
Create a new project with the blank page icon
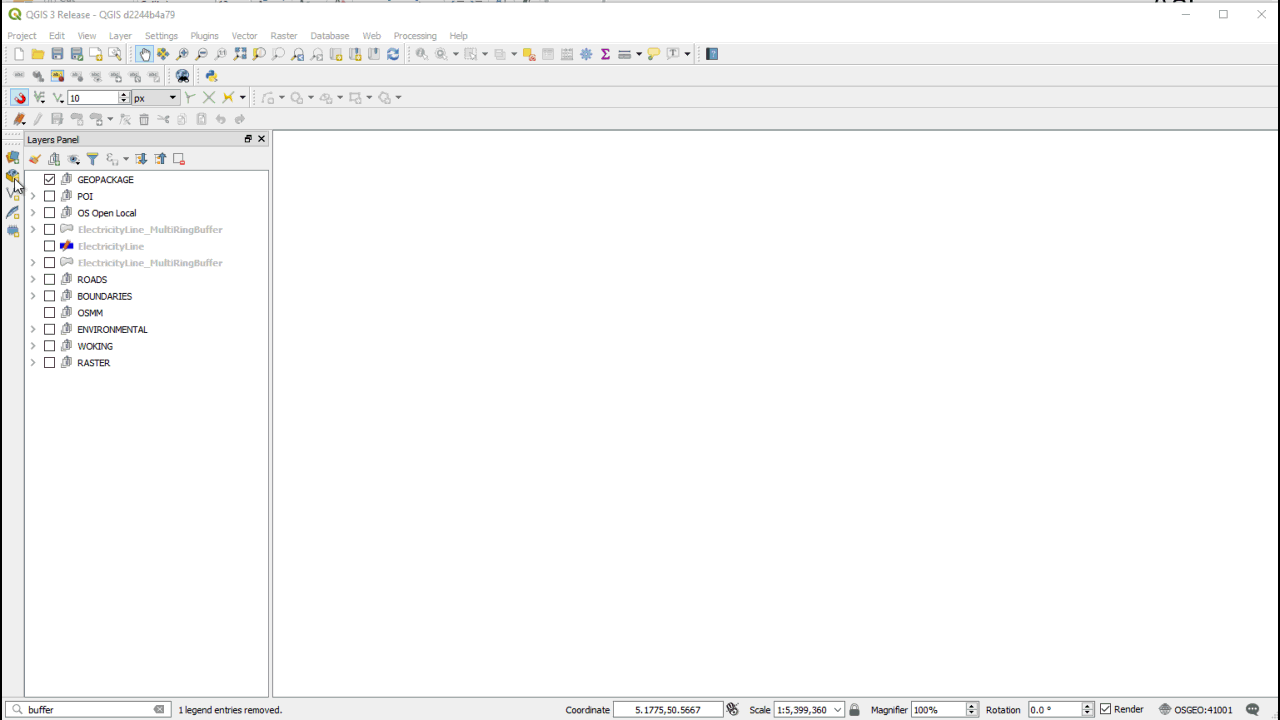18,54
